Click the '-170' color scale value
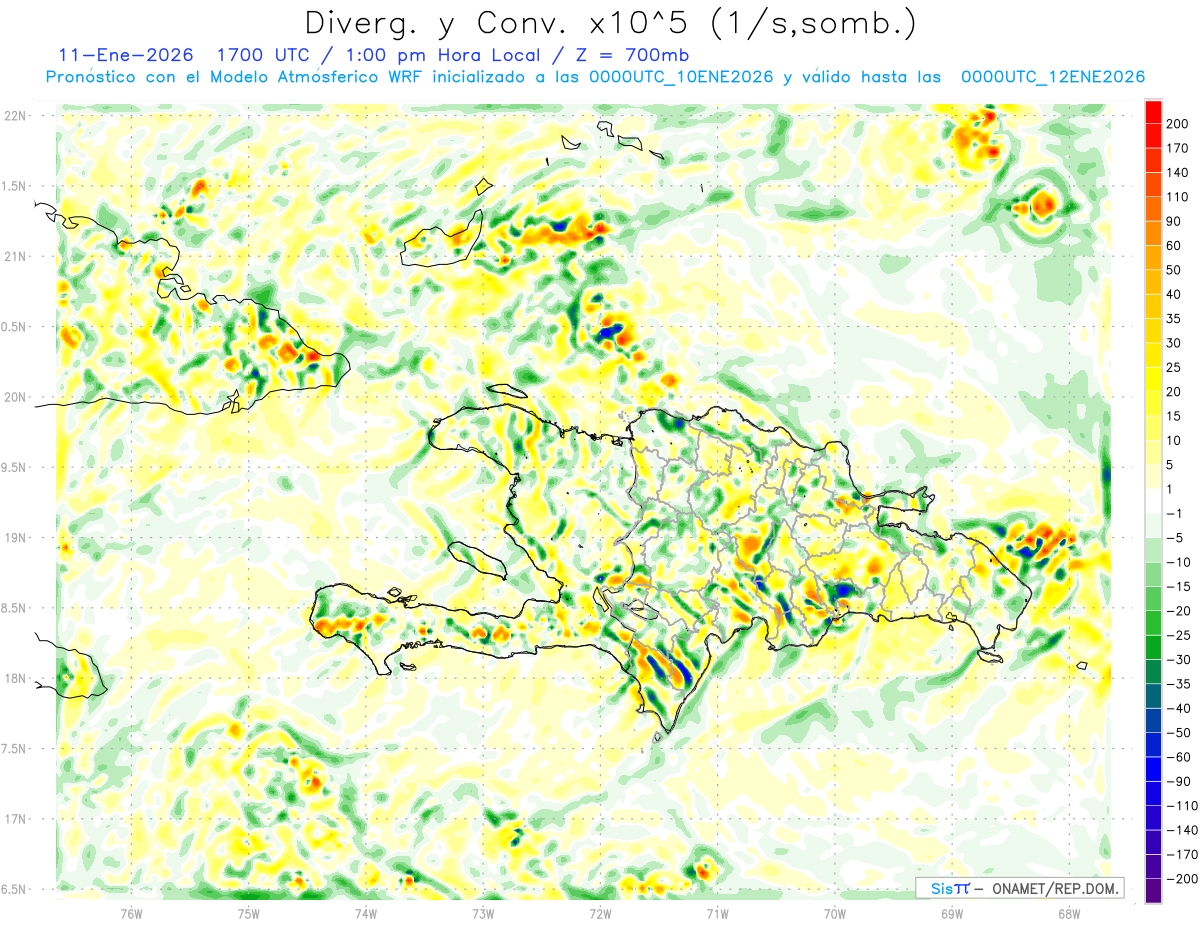This screenshot has width=1200, height=927. [x=1181, y=854]
